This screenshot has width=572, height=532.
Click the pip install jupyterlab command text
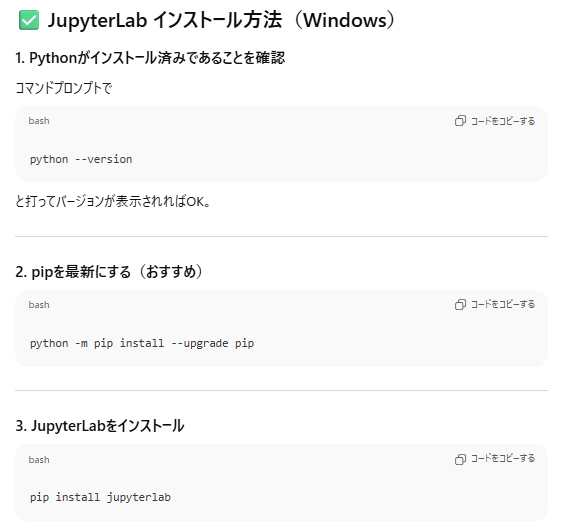click(100, 497)
